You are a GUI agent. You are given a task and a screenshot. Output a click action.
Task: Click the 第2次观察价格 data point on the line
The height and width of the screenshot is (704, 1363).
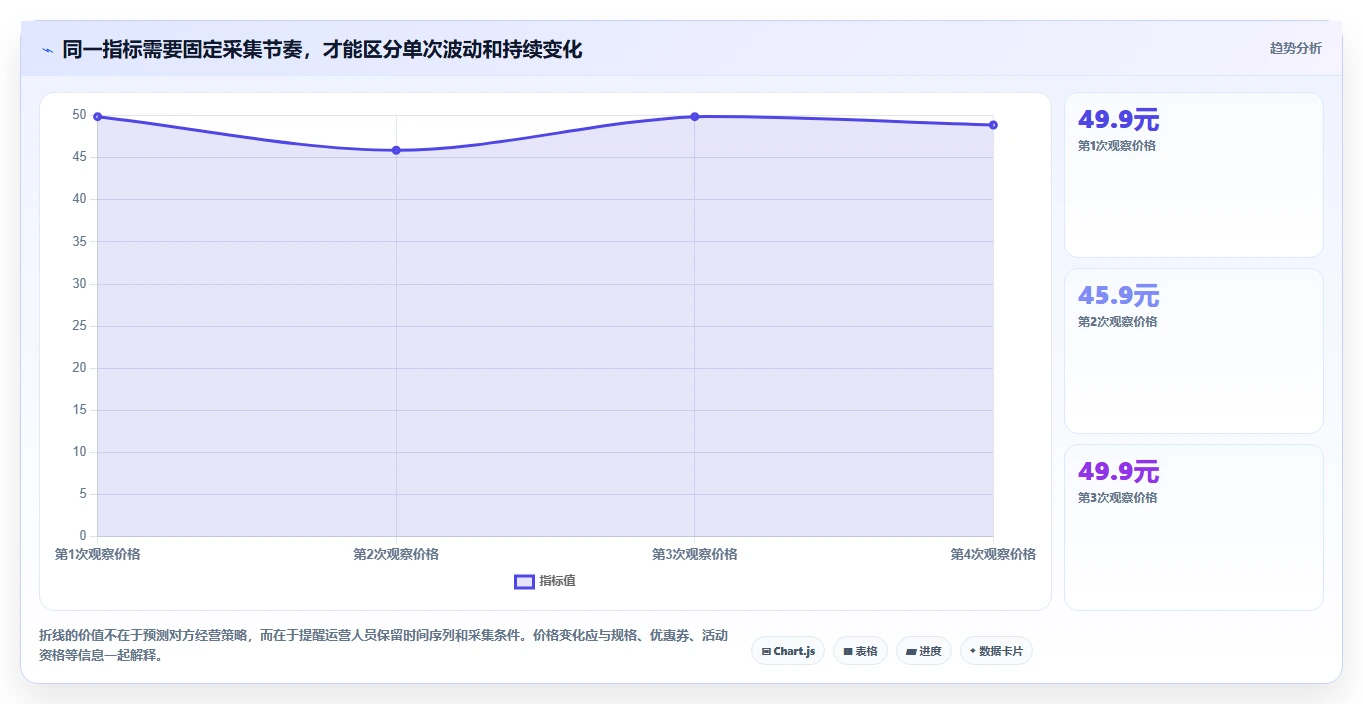[396, 150]
